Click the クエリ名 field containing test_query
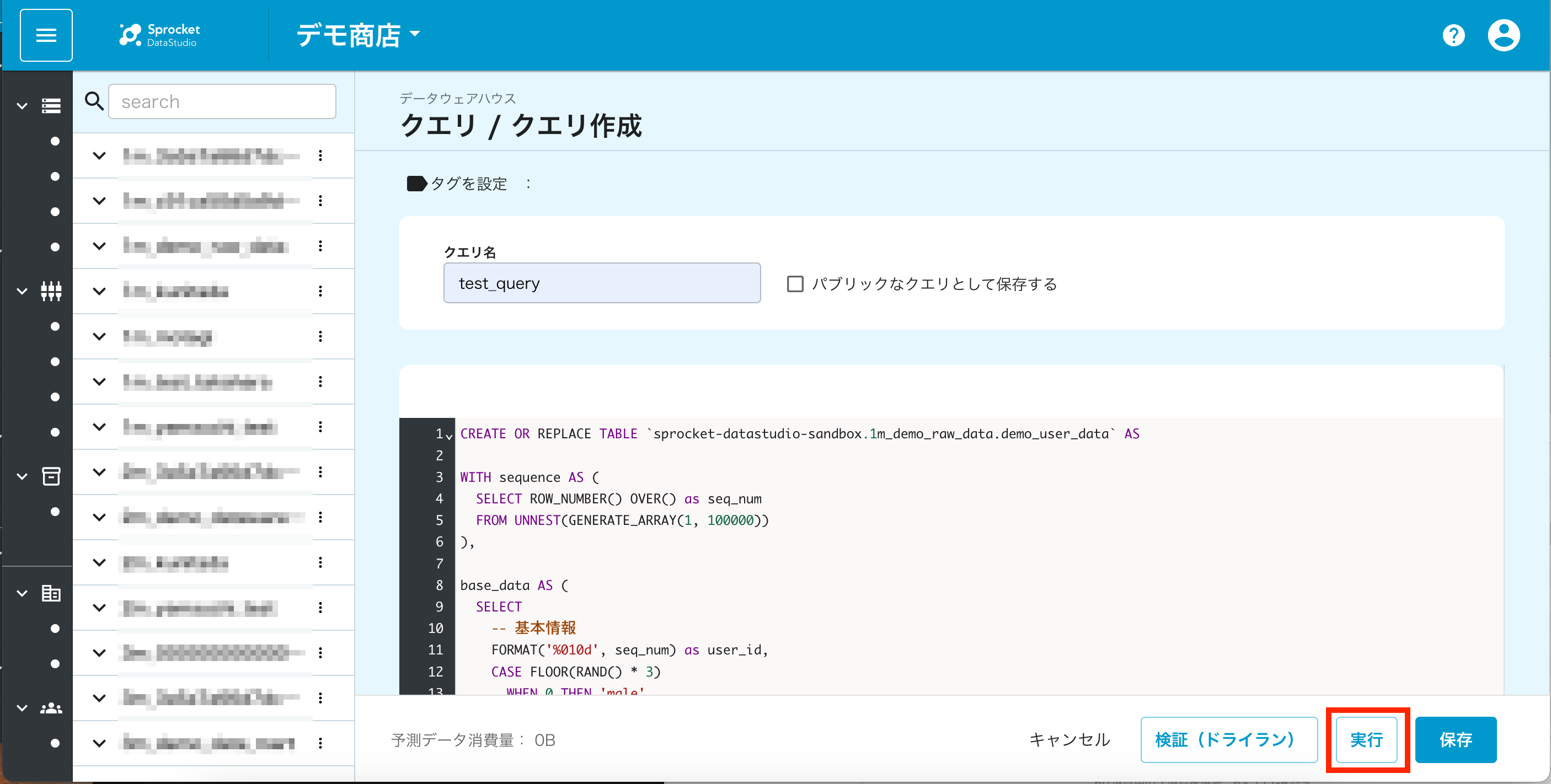Viewport: 1551px width, 784px height. [x=602, y=283]
